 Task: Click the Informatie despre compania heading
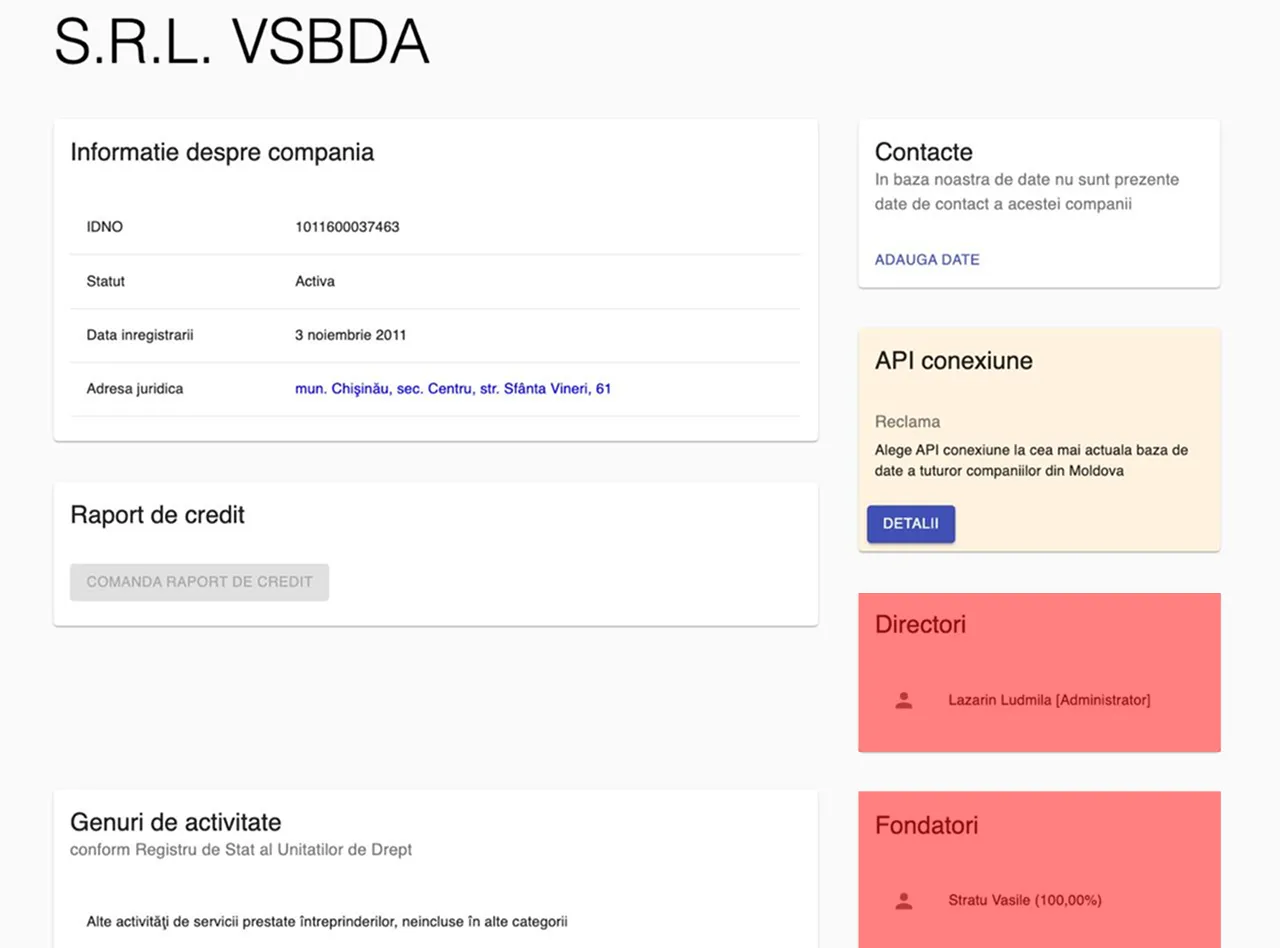pos(222,152)
